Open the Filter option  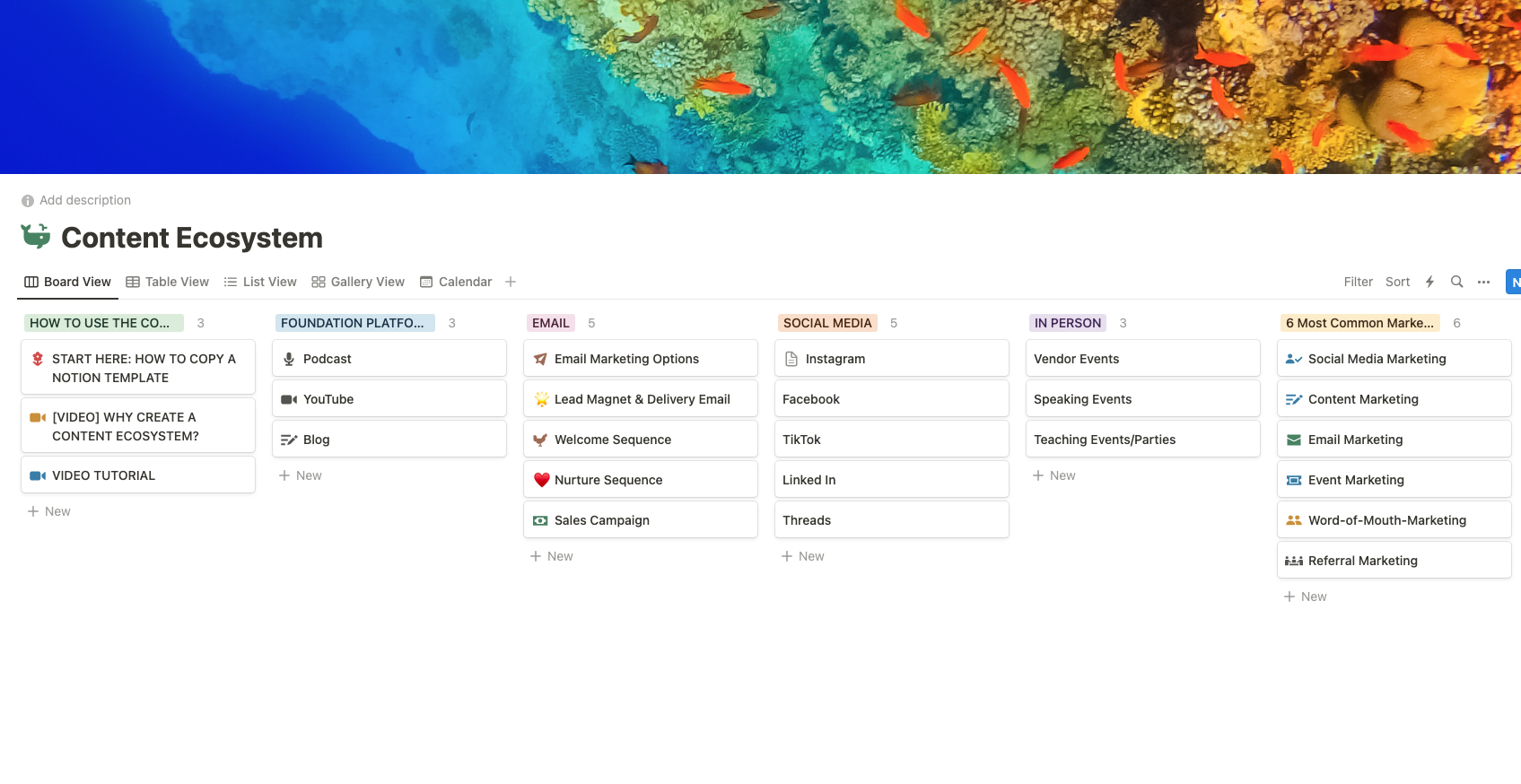(1358, 282)
